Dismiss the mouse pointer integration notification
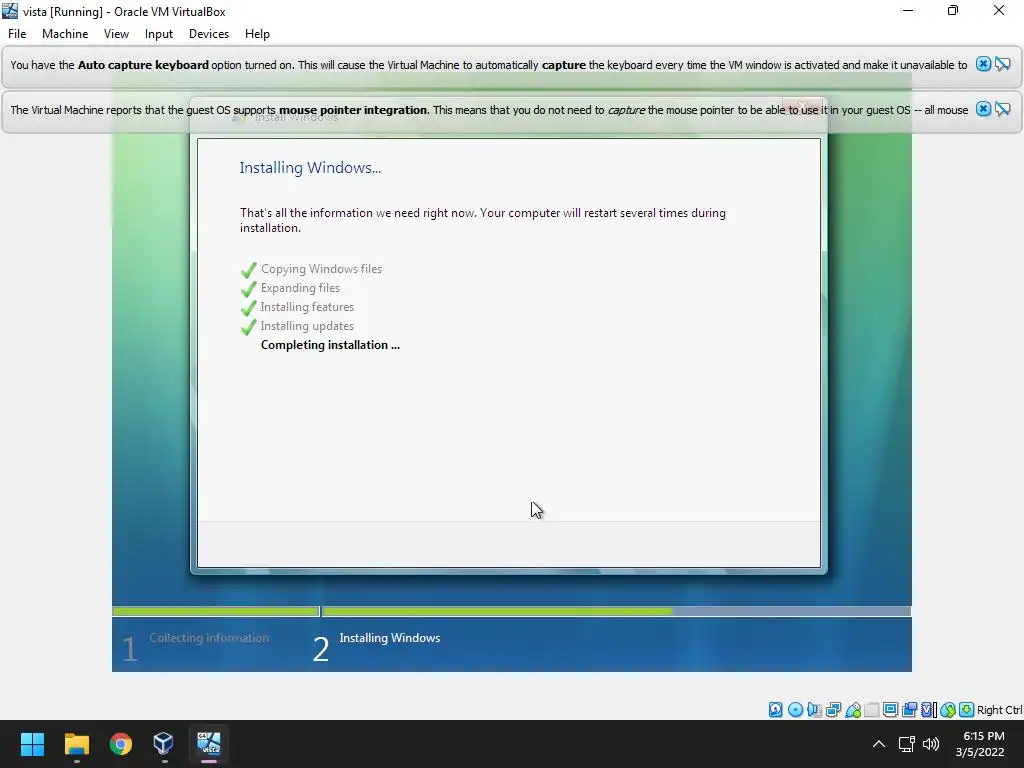This screenshot has width=1024, height=768. [984, 109]
